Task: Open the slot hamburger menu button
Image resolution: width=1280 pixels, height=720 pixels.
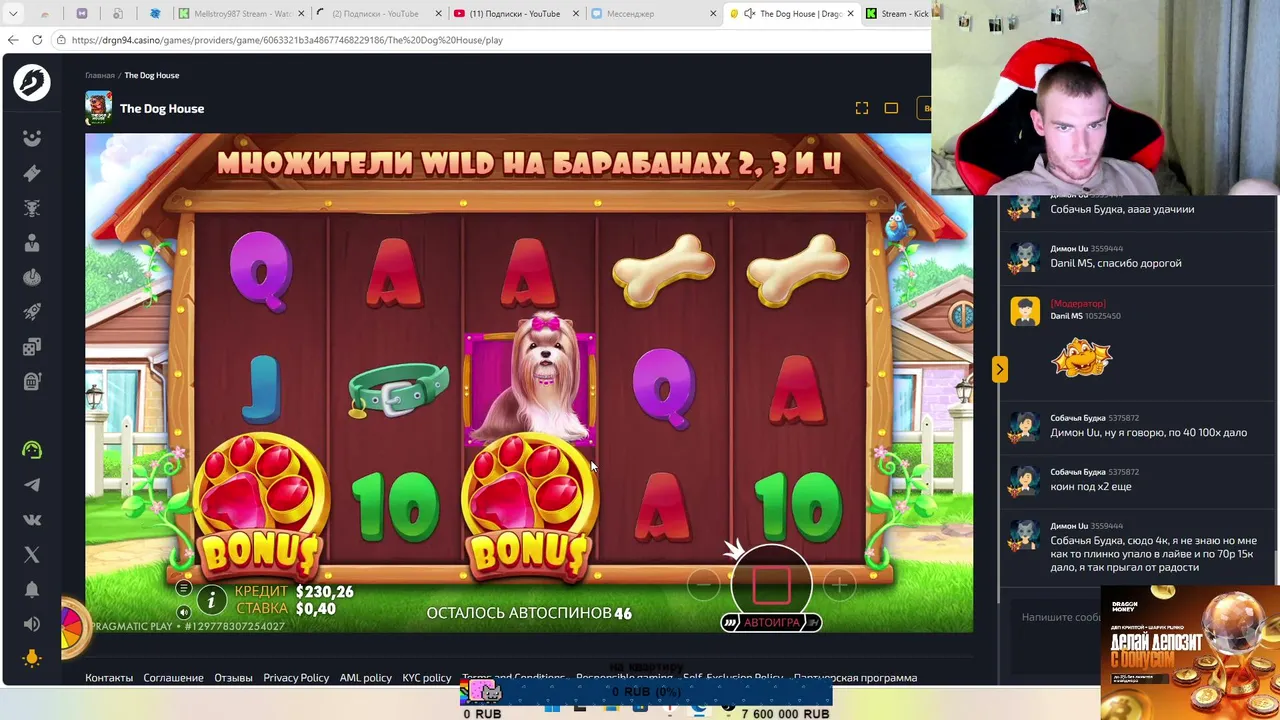Action: coord(184,589)
